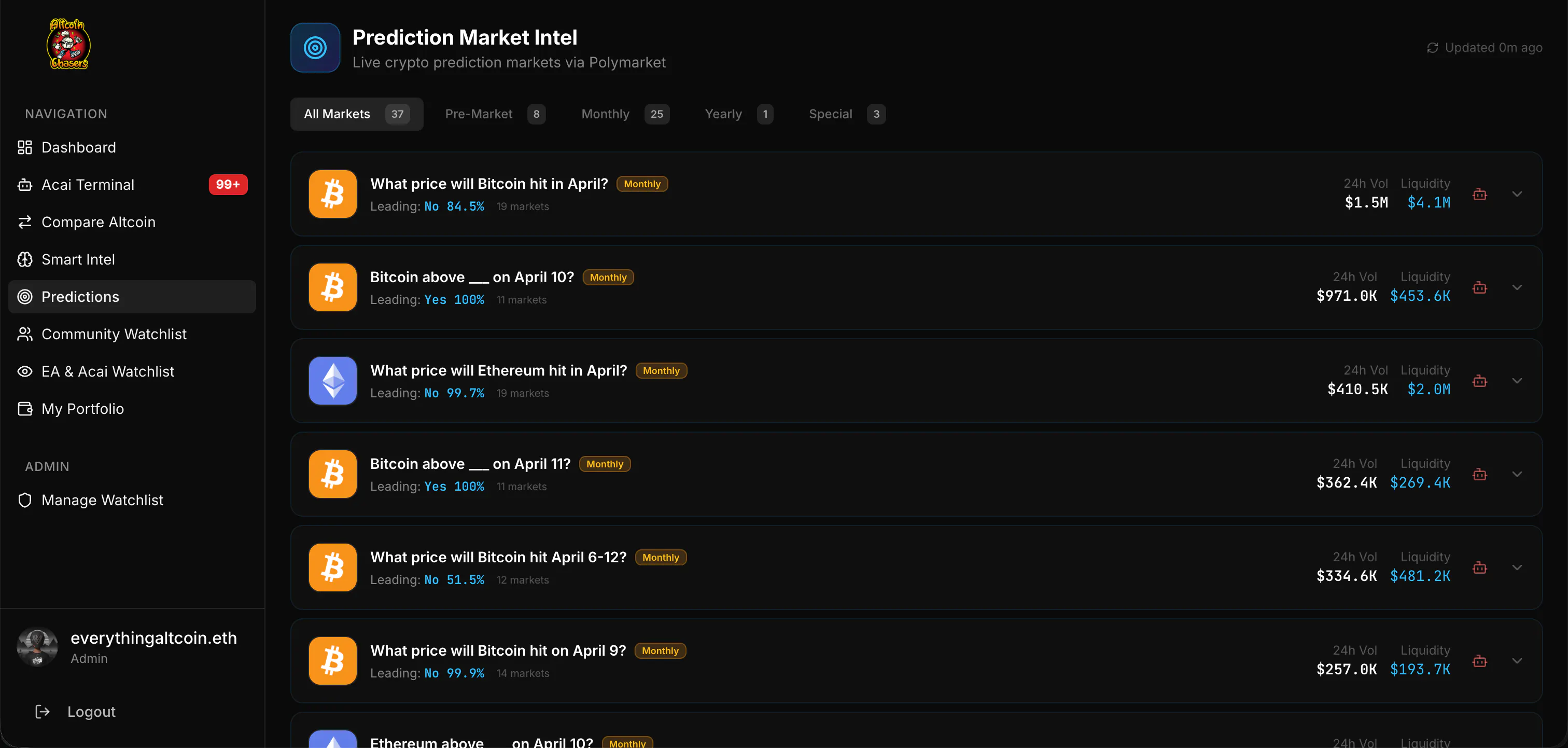Ask the AI bot about Bitcoin hit in April

click(x=1480, y=195)
